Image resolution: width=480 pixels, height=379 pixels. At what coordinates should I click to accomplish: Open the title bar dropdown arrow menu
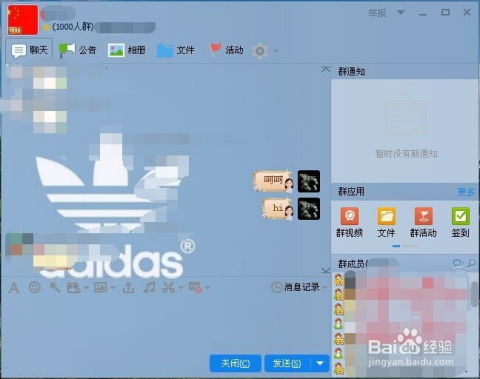pyautogui.click(x=401, y=13)
